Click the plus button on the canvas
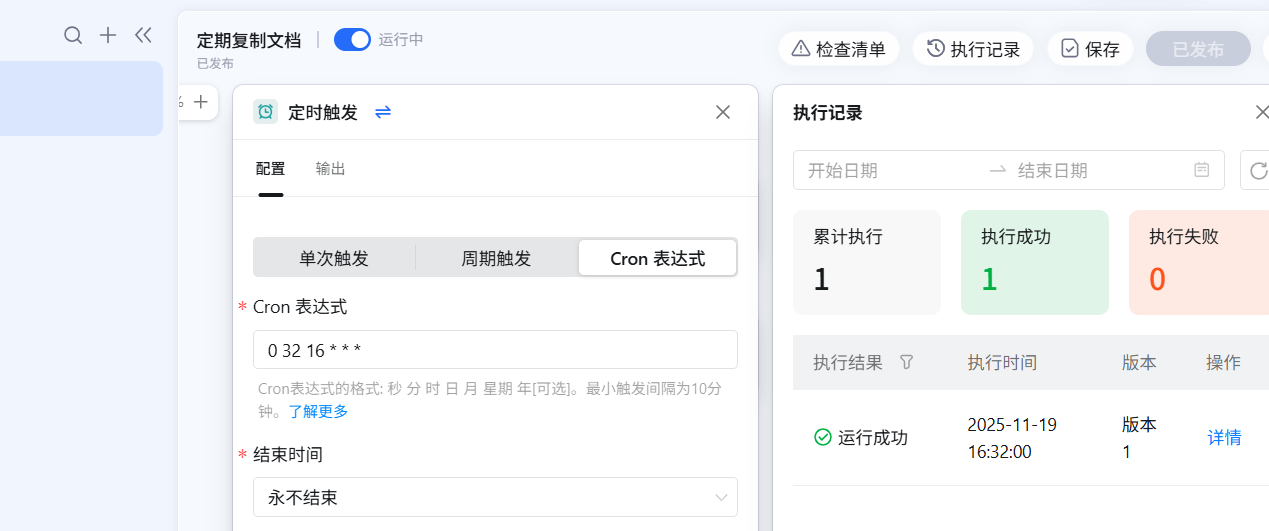The height and width of the screenshot is (531, 1269). pyautogui.click(x=201, y=101)
